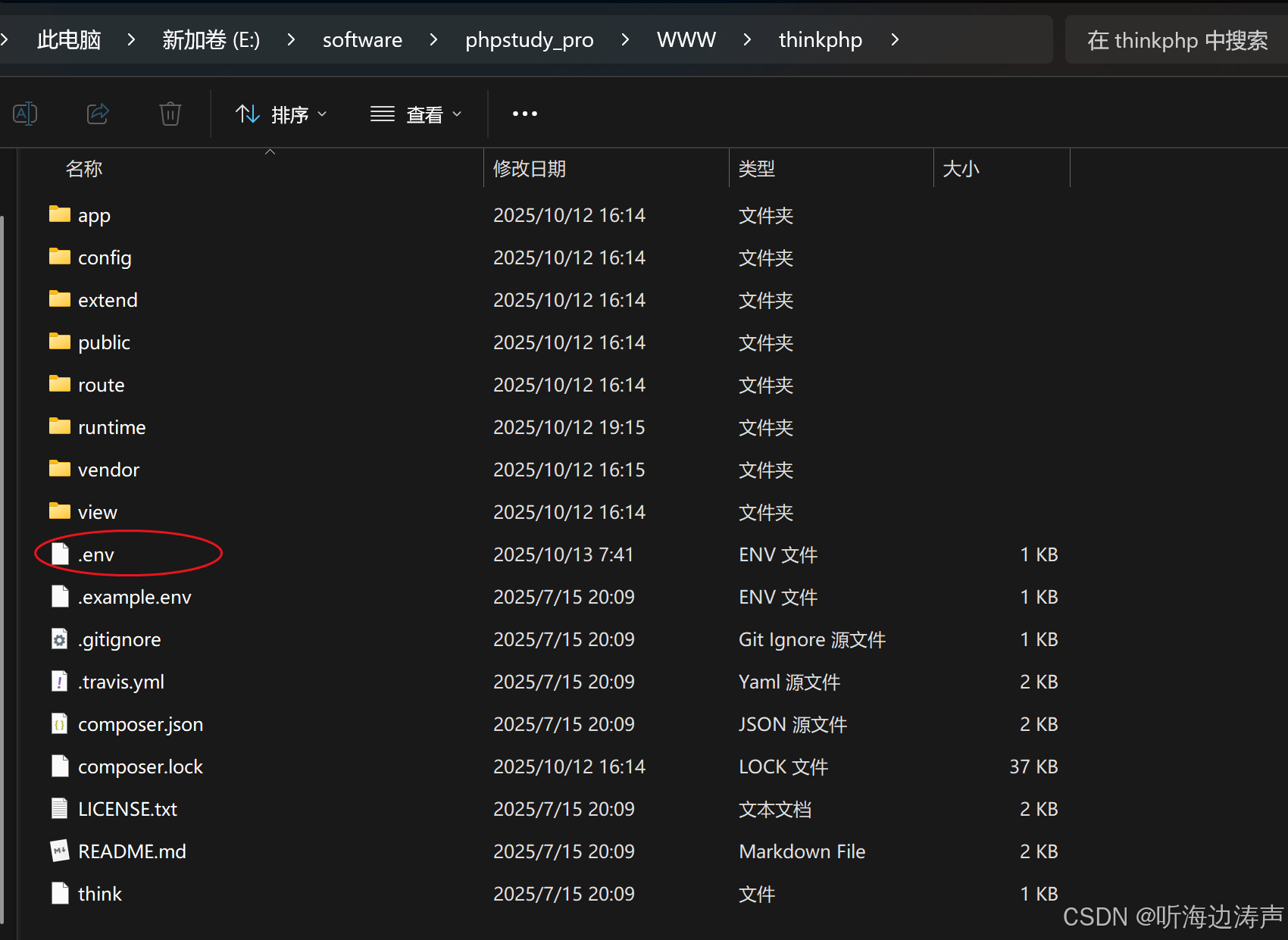Click the app folder icon
This screenshot has height=940, width=1288.
59,214
